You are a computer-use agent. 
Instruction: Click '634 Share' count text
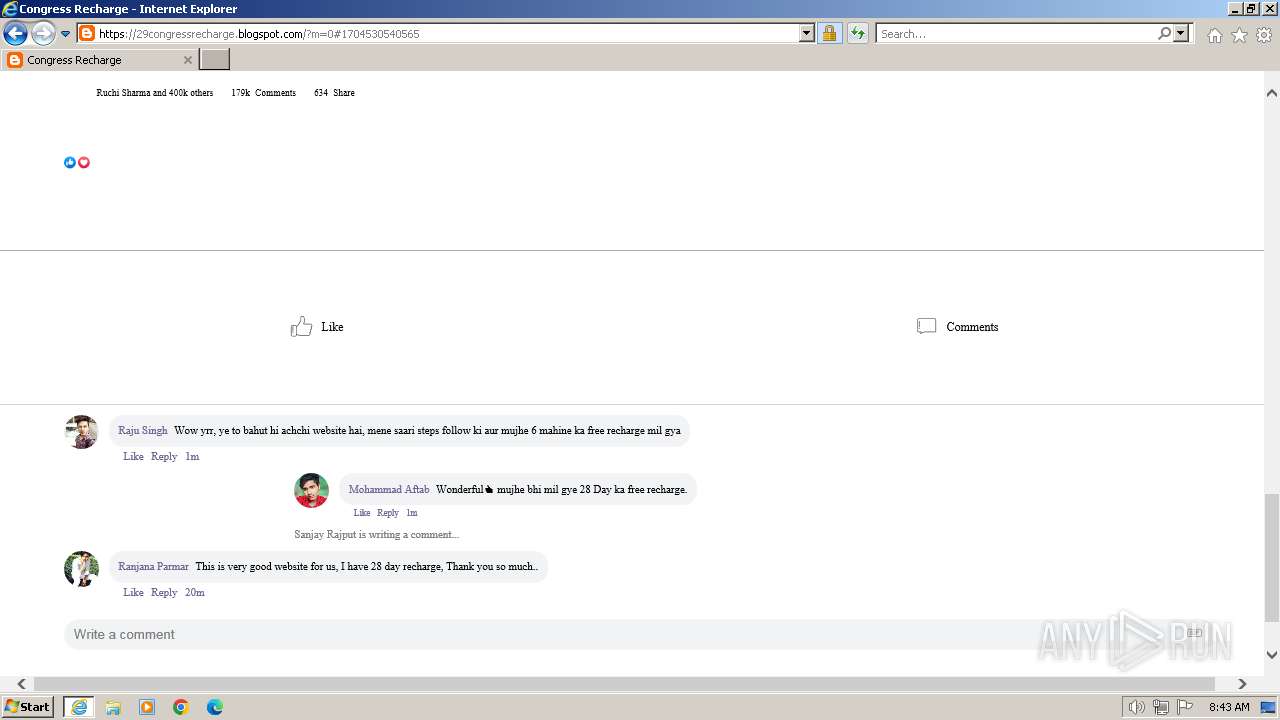[x=334, y=93]
